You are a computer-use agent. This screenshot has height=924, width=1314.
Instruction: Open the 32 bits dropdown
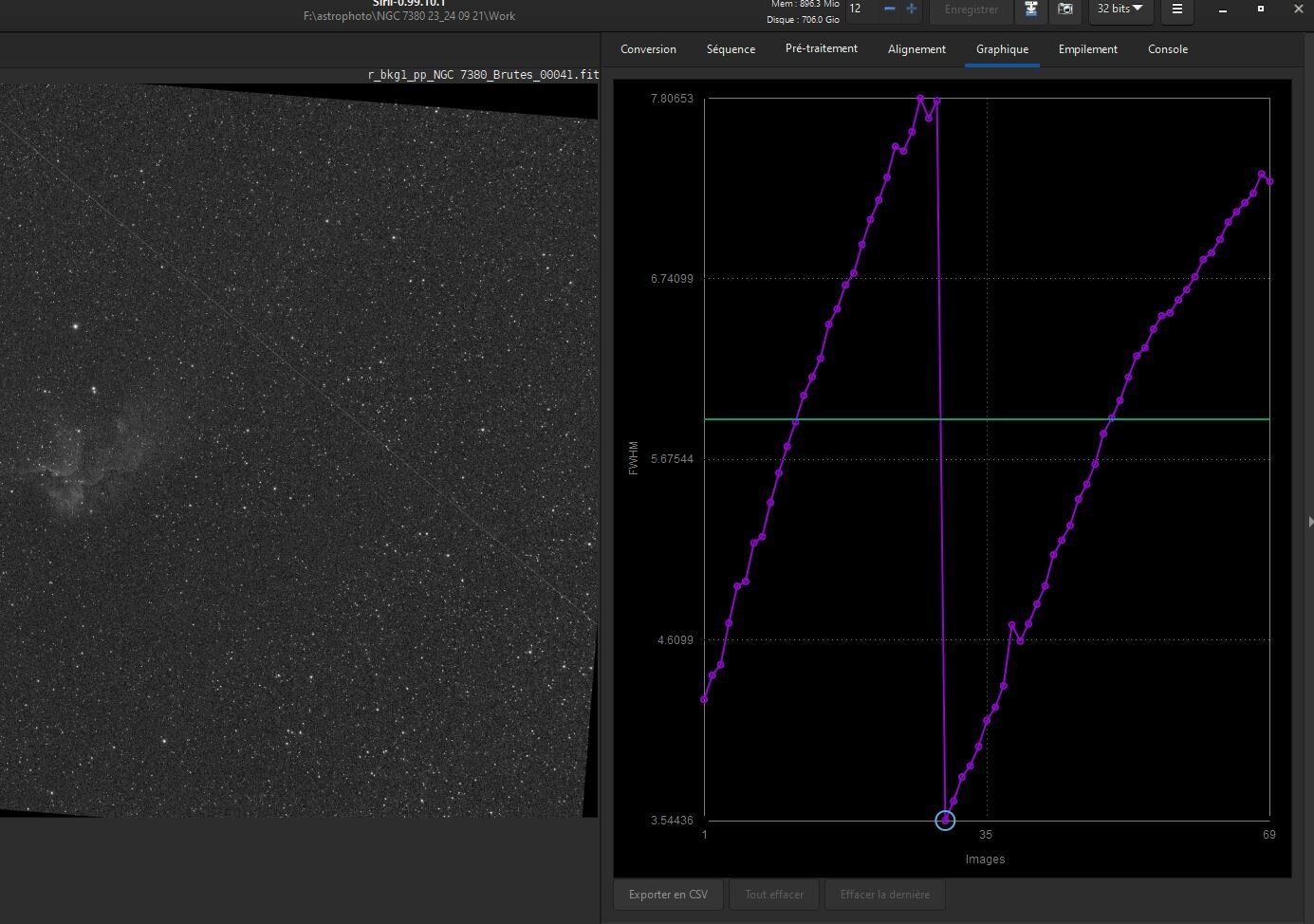1120,9
